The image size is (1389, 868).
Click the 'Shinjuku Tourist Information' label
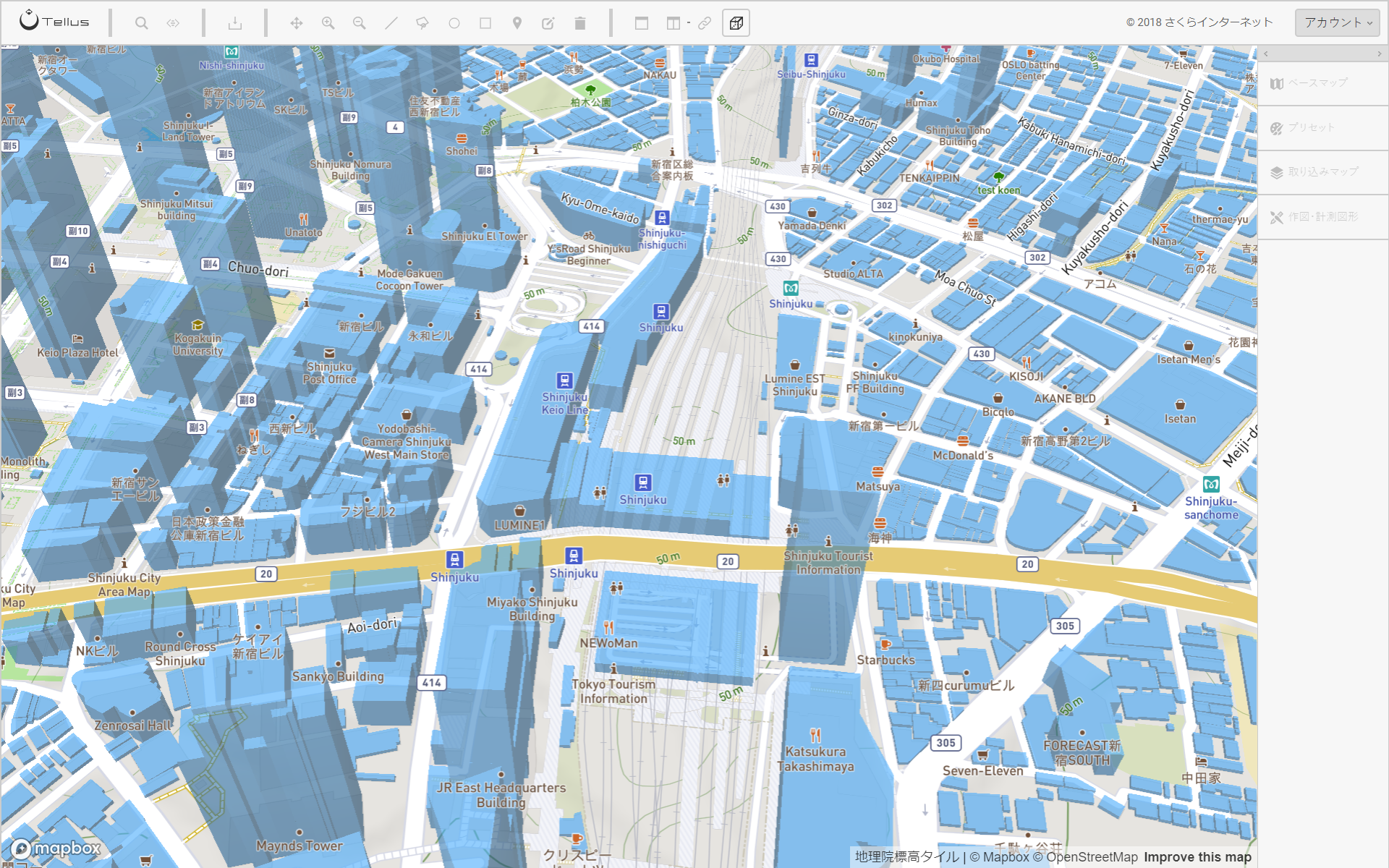click(828, 563)
